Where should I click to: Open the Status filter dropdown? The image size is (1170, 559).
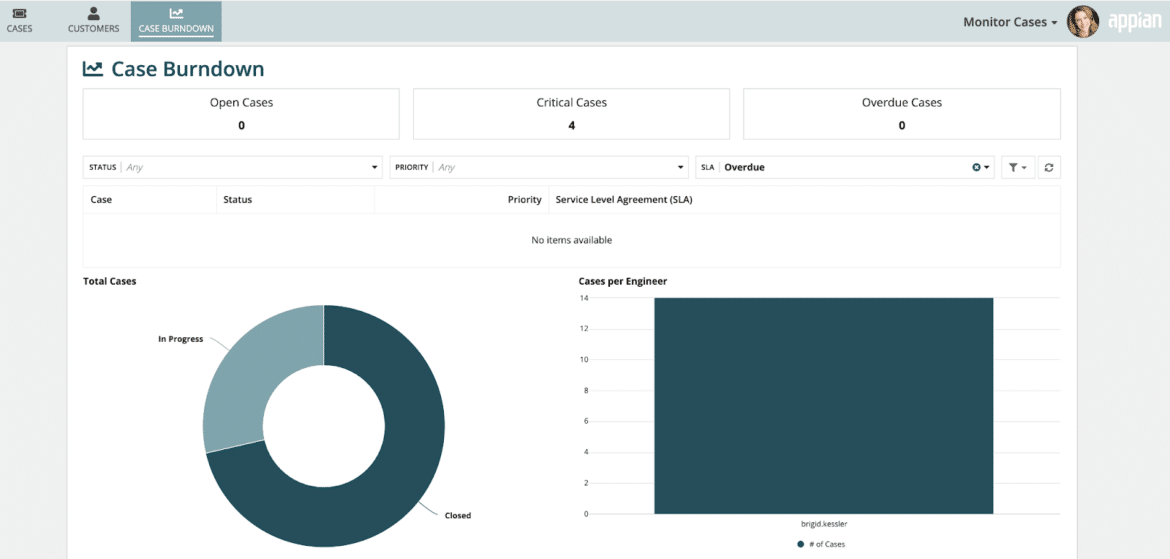[x=234, y=167]
